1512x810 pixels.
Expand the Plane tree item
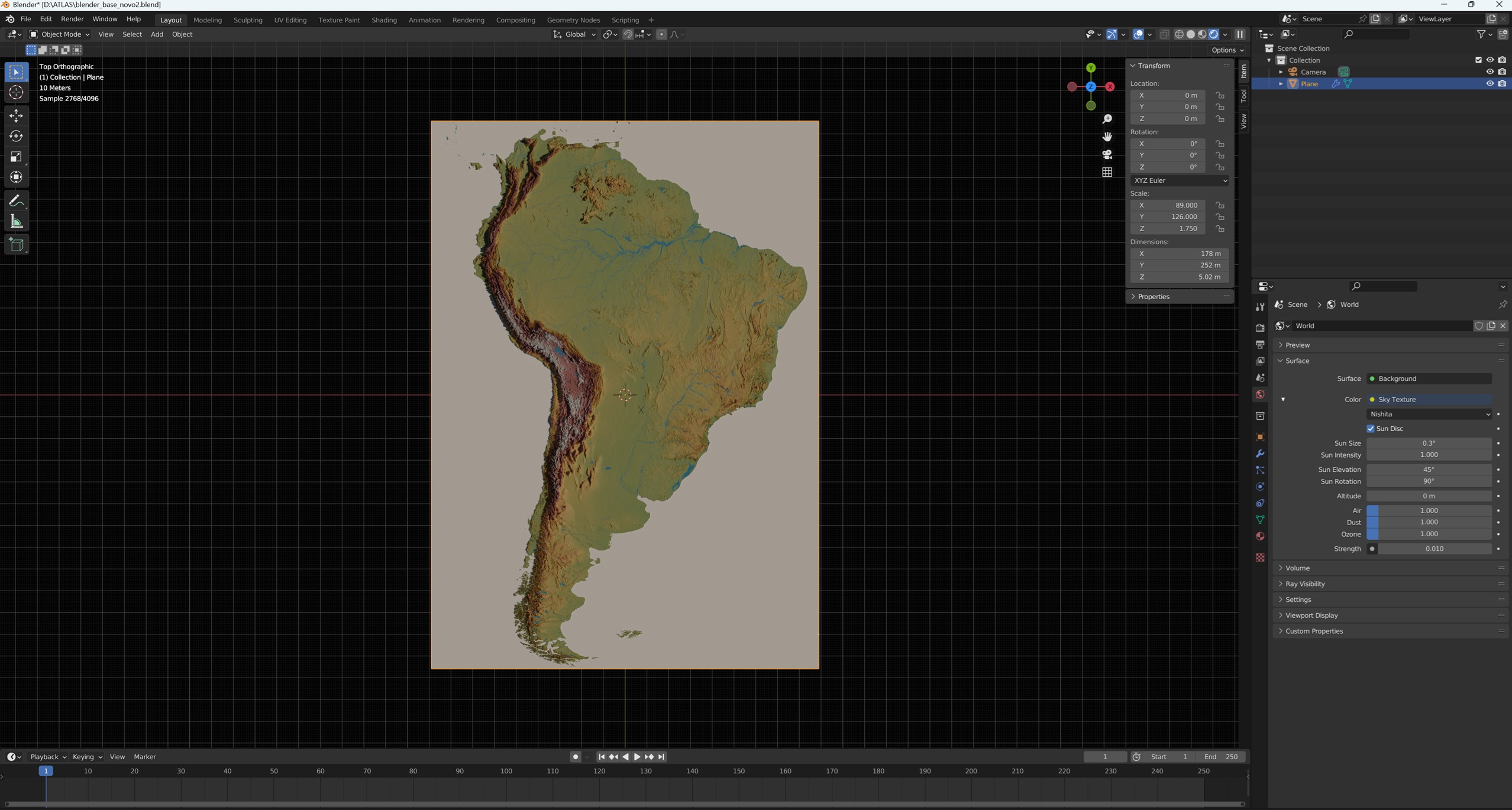click(x=1281, y=84)
